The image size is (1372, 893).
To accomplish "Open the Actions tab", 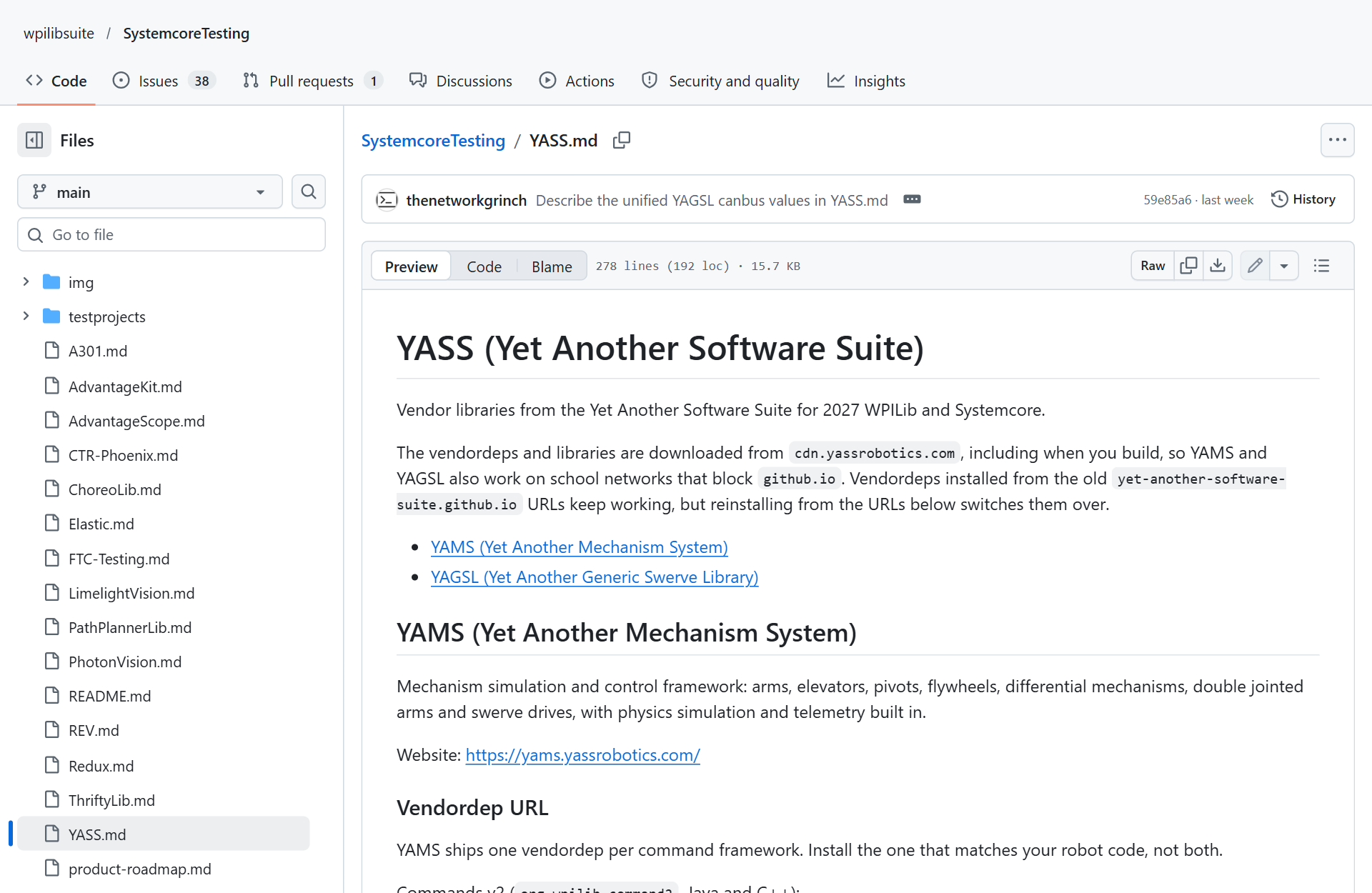I will click(577, 81).
